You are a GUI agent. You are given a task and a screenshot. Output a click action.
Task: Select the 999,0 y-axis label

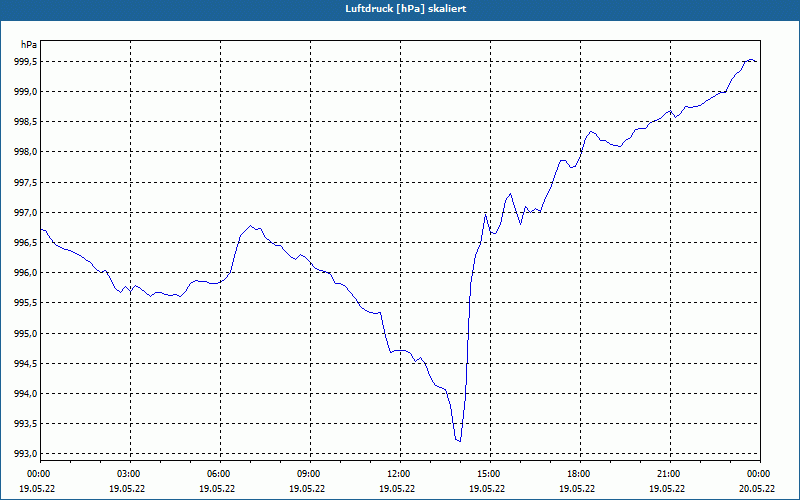[26, 92]
